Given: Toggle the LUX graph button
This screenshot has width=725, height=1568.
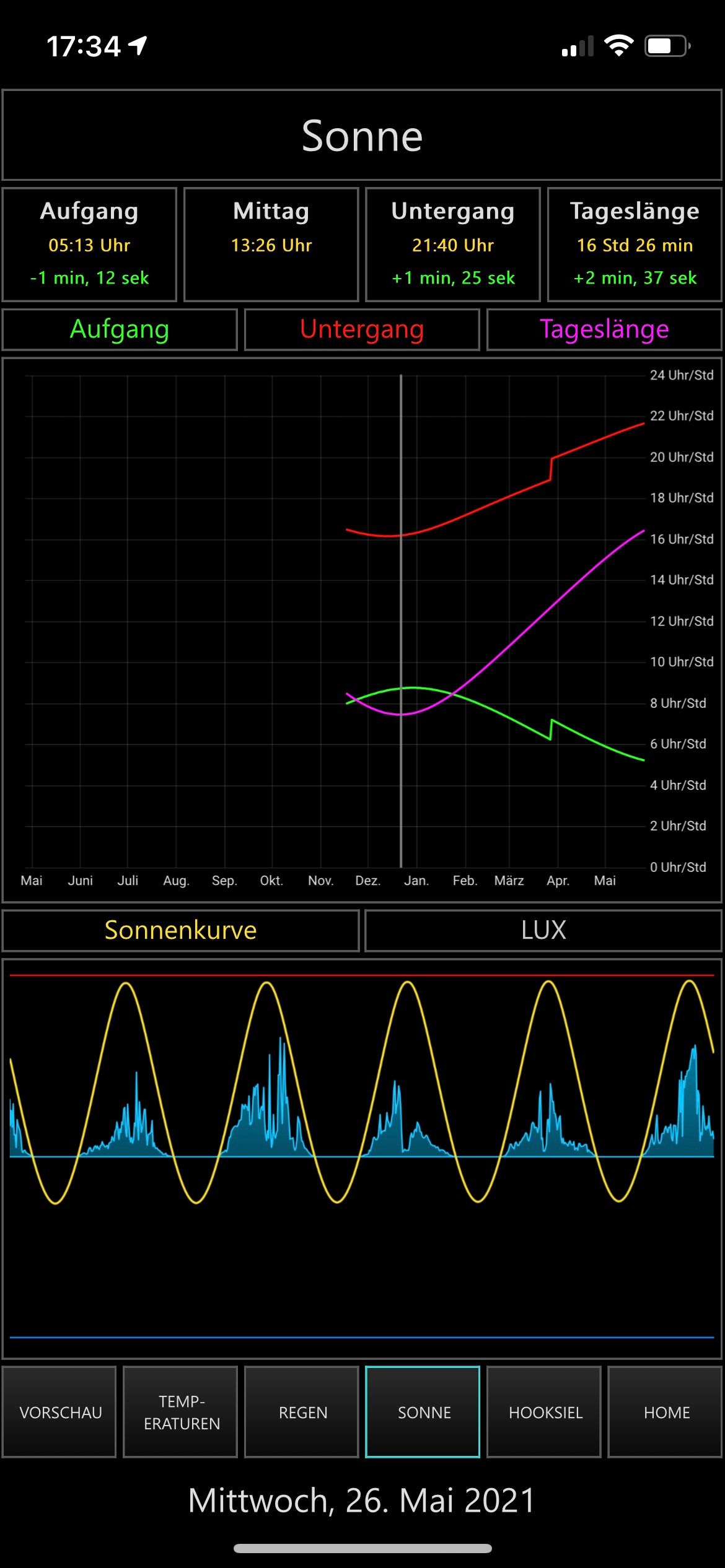Looking at the screenshot, I should [543, 930].
